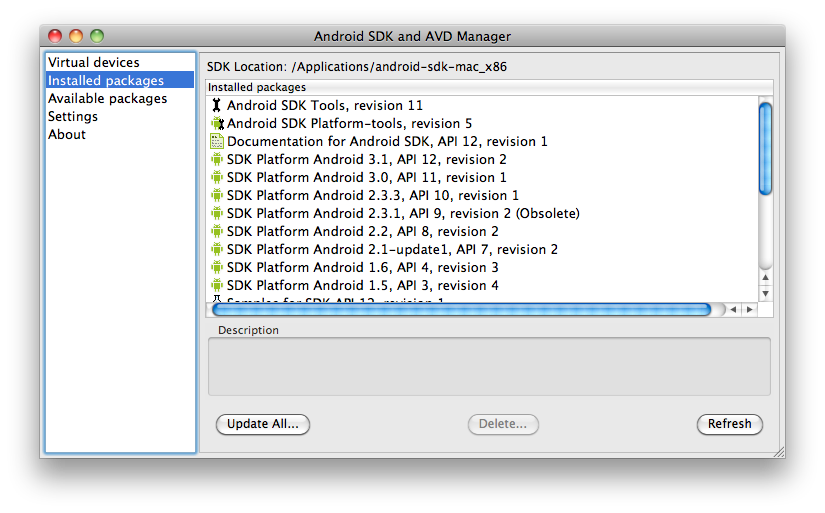Click the Refresh button
This screenshot has width=825, height=513.
tap(729, 424)
